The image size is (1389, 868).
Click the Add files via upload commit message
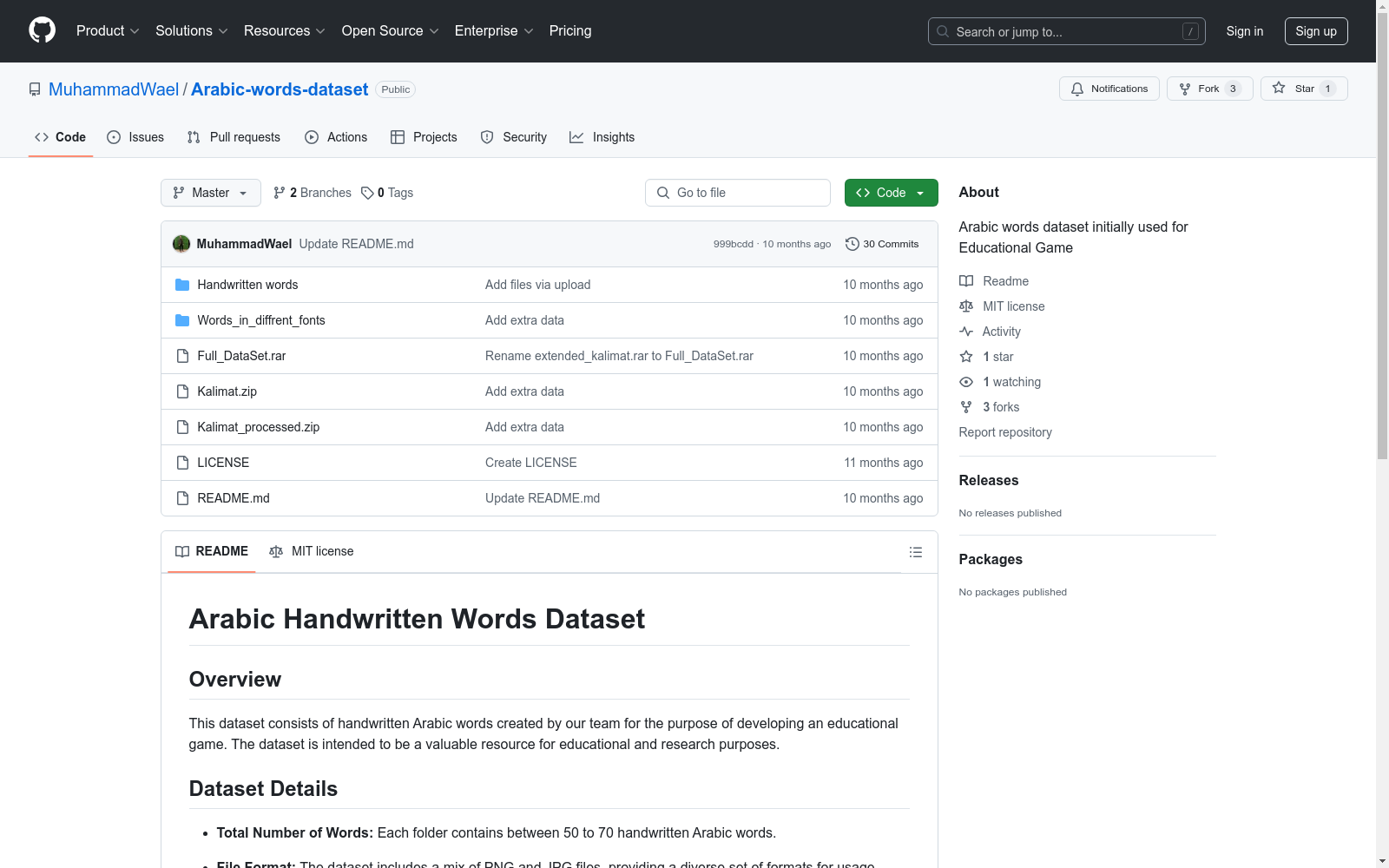(538, 285)
